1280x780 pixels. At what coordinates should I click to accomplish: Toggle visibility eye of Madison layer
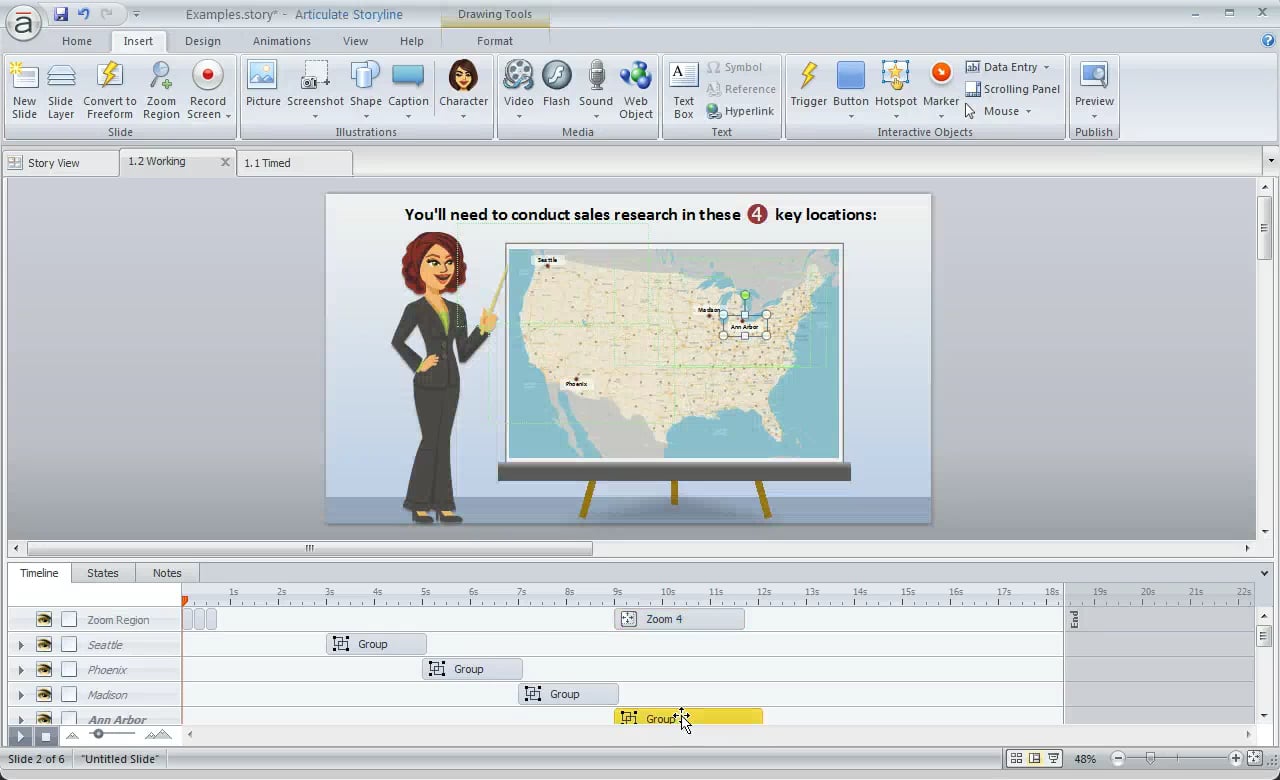tap(44, 694)
